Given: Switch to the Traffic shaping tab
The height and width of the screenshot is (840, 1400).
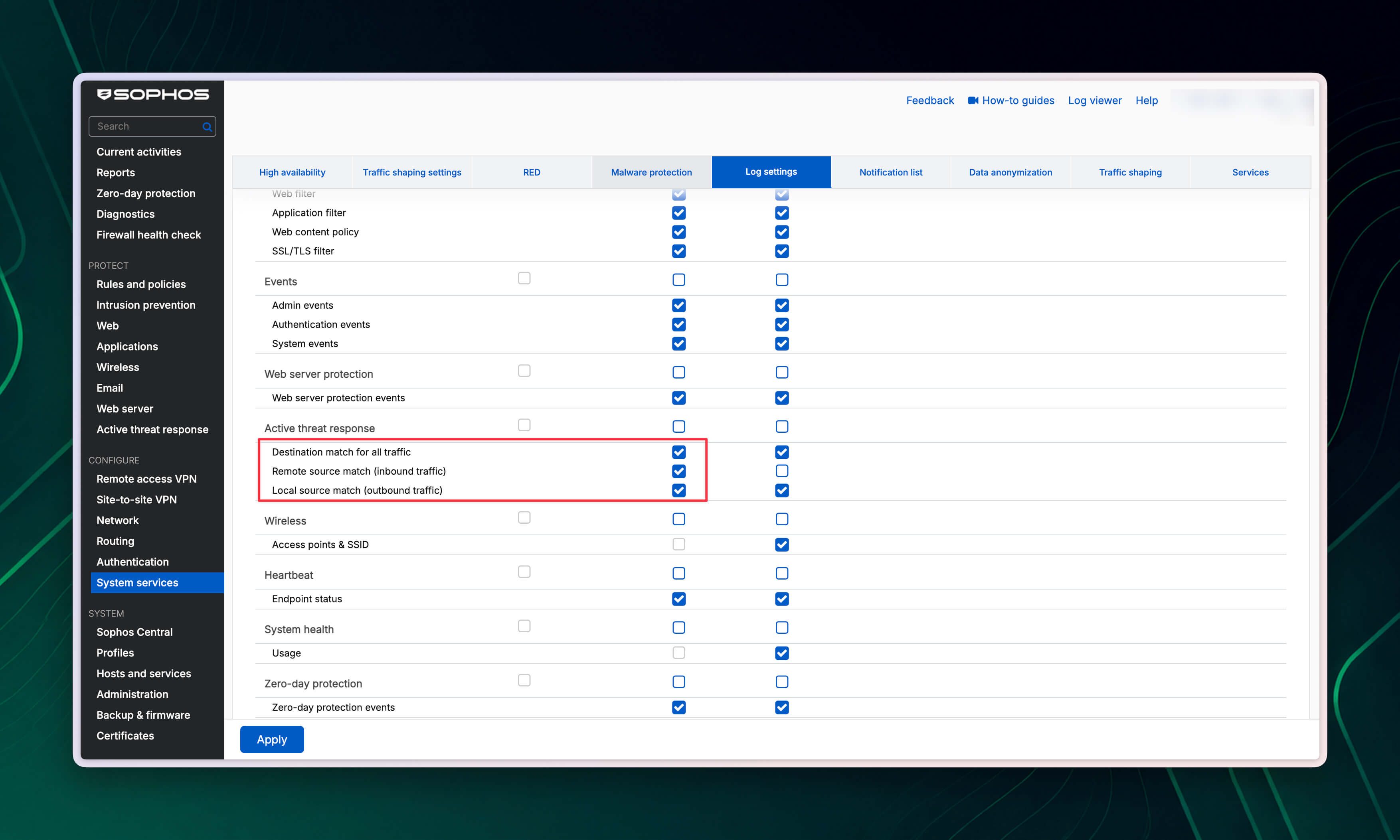Looking at the screenshot, I should 1131,172.
